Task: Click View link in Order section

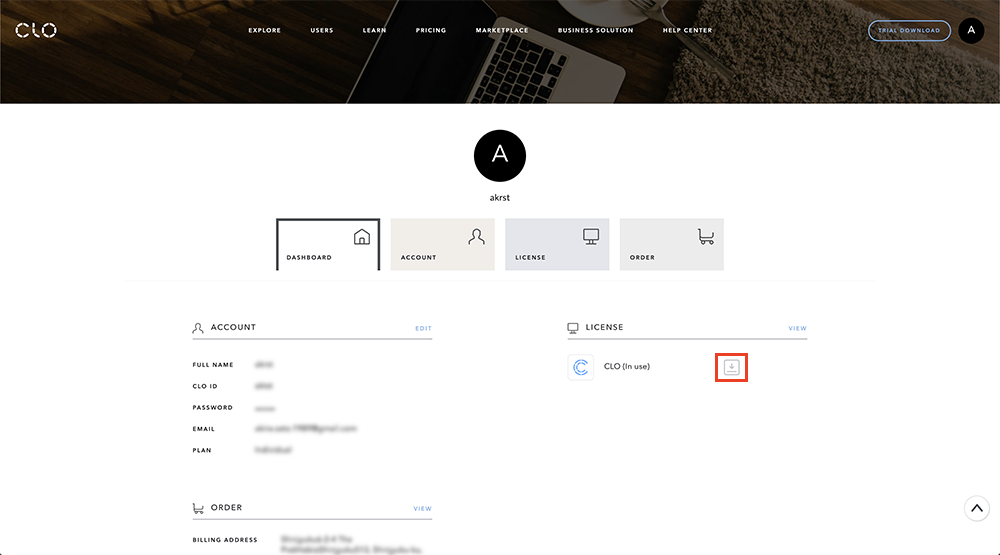Action: click(423, 509)
